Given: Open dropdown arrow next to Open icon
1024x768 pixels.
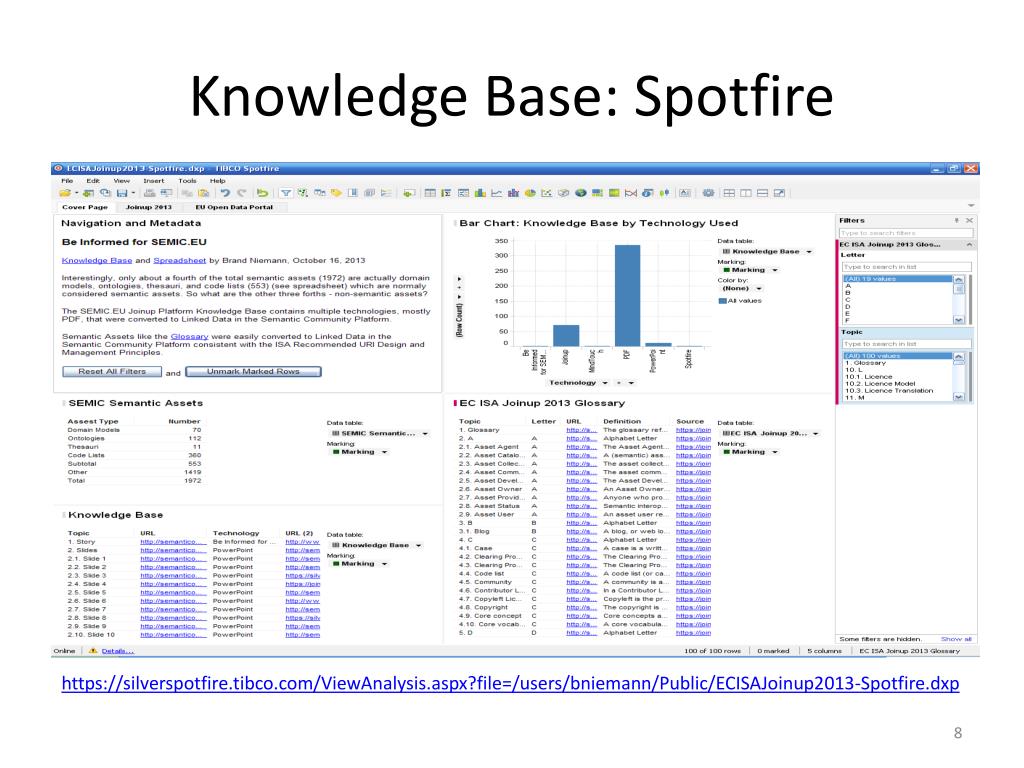Looking at the screenshot, I should tap(76, 193).
